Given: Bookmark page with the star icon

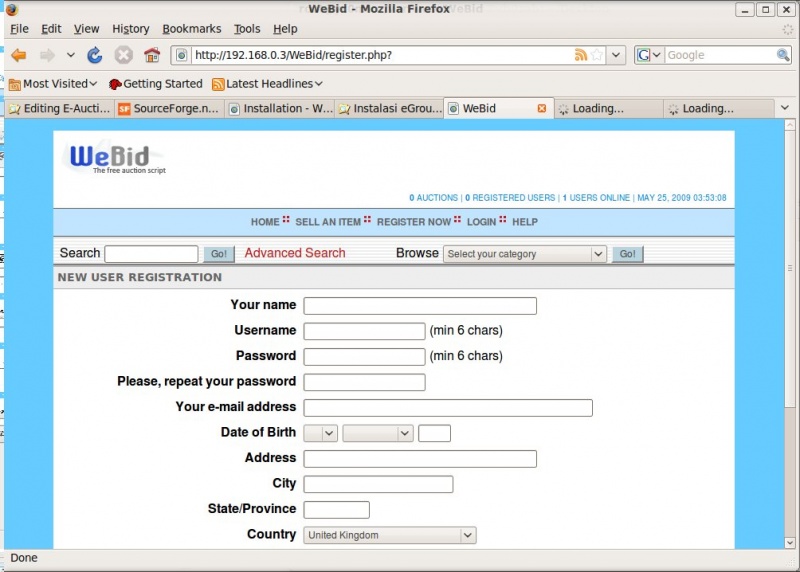Looking at the screenshot, I should [x=597, y=55].
